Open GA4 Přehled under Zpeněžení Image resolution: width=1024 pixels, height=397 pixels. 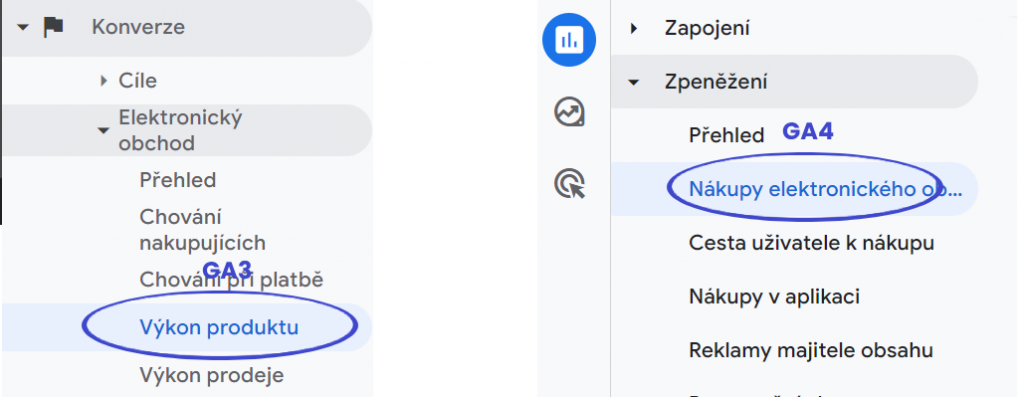(726, 135)
